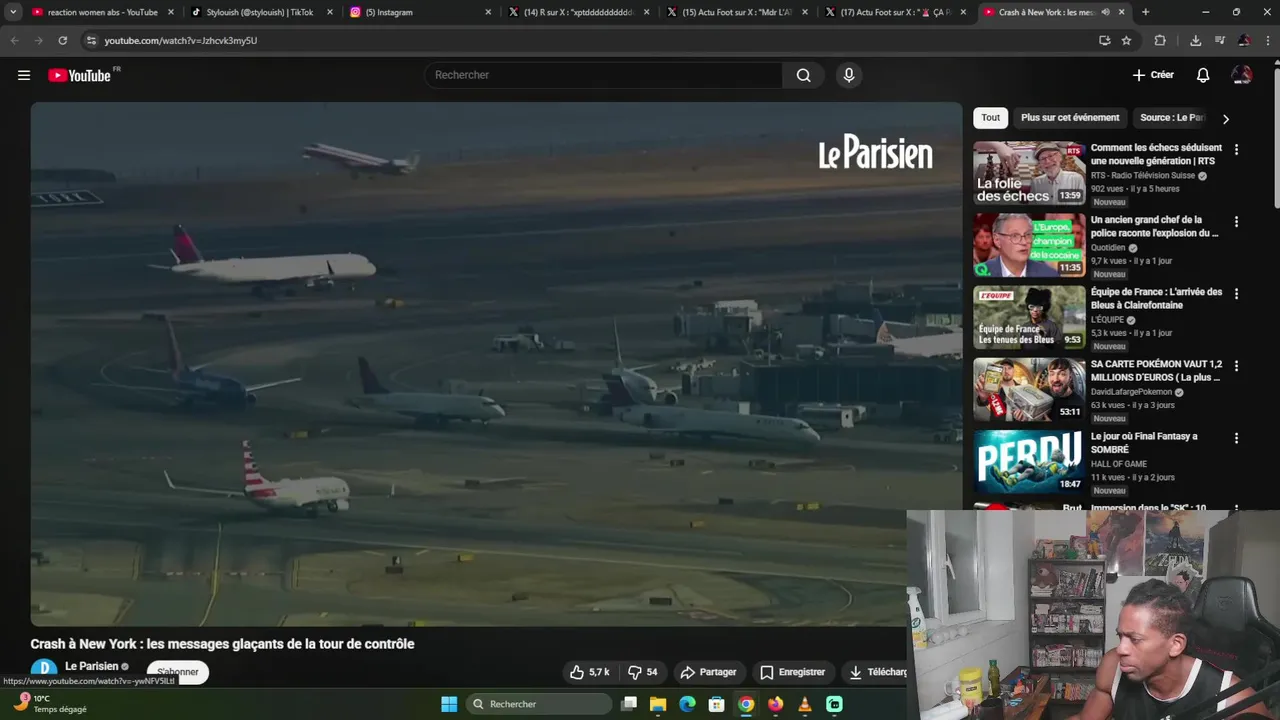
Task: Open options for SA CARTE POKÉMON video
Action: click(x=1236, y=366)
